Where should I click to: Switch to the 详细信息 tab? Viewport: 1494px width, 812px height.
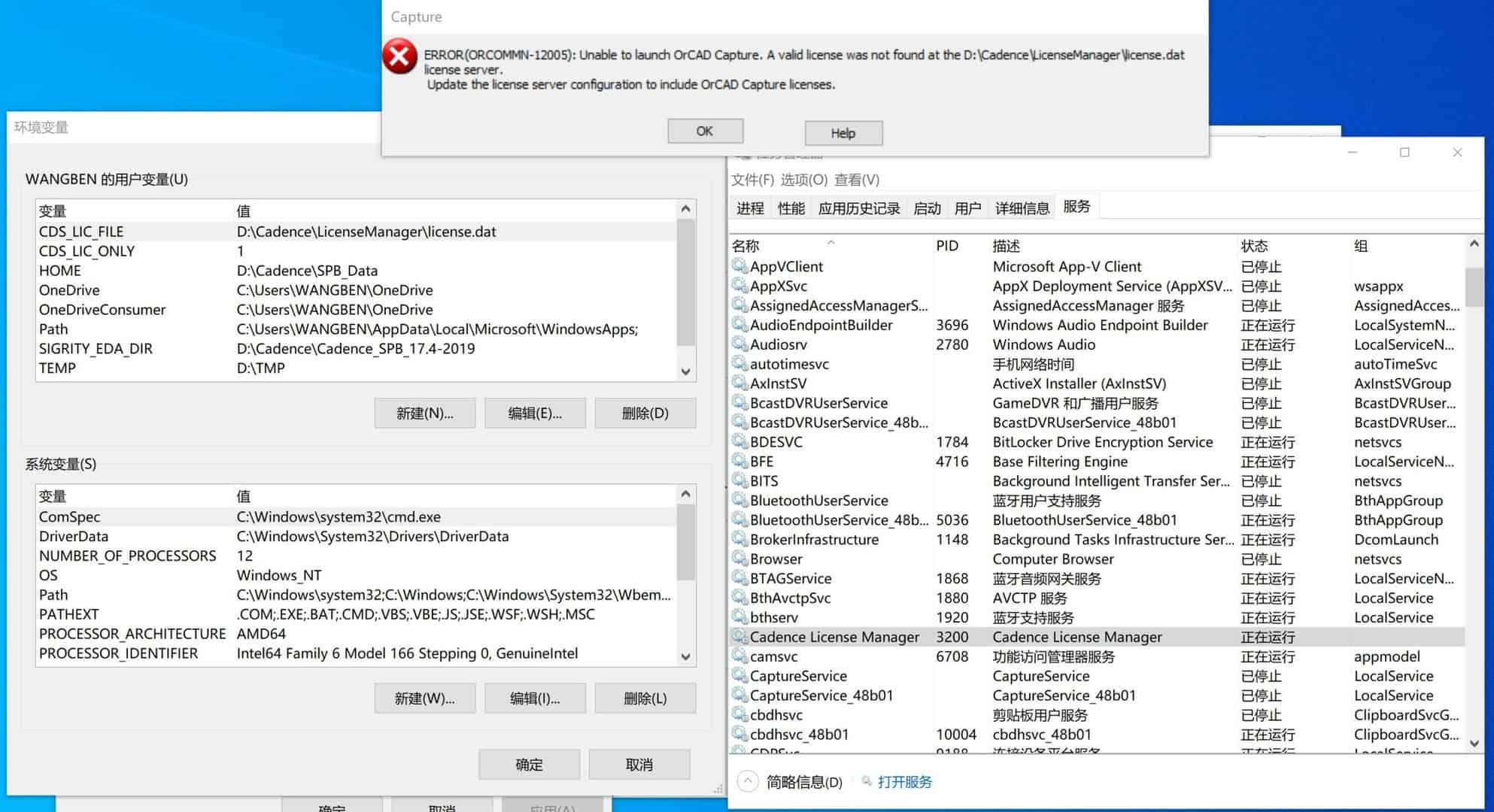[x=1022, y=208]
